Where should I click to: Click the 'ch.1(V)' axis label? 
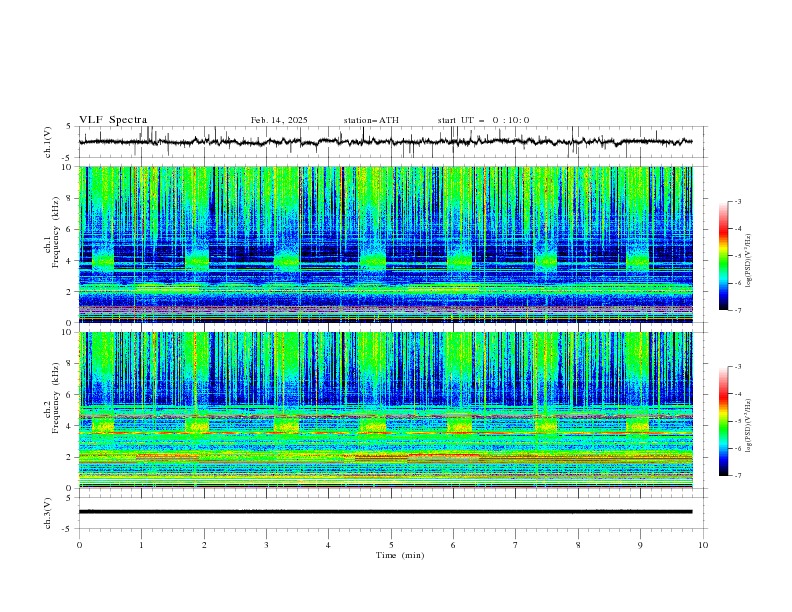click(48, 142)
